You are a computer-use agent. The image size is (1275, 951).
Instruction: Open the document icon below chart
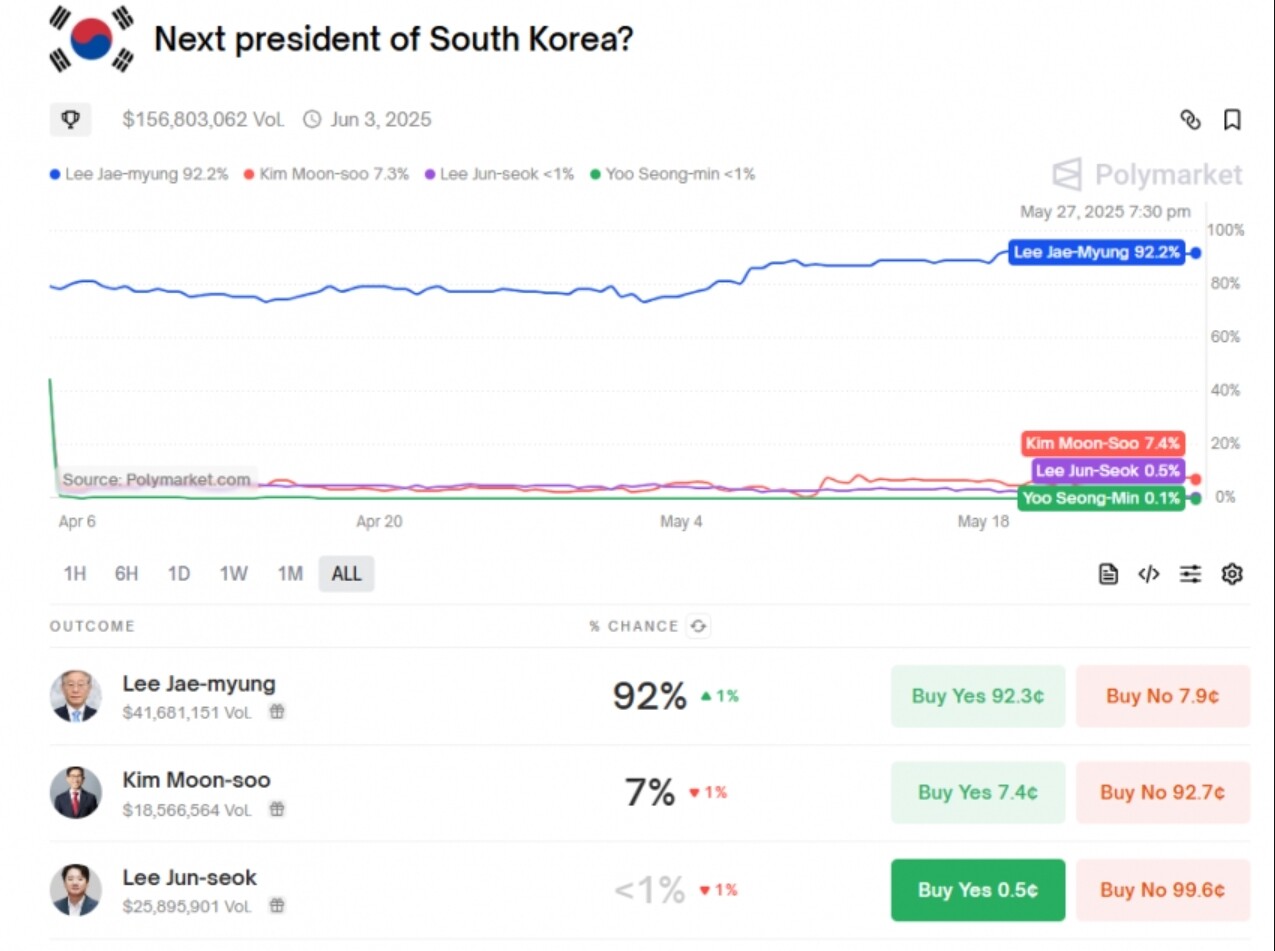(x=1108, y=574)
